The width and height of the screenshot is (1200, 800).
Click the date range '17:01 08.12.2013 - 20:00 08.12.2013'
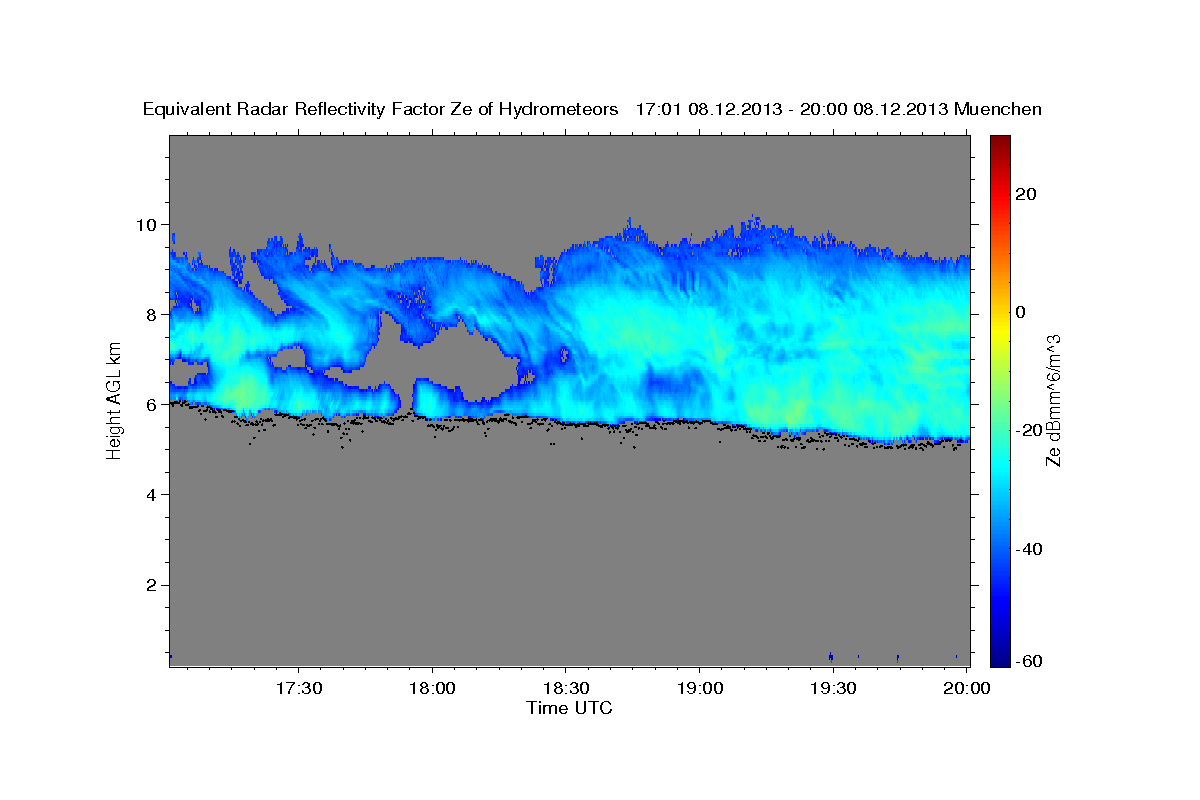[x=792, y=110]
